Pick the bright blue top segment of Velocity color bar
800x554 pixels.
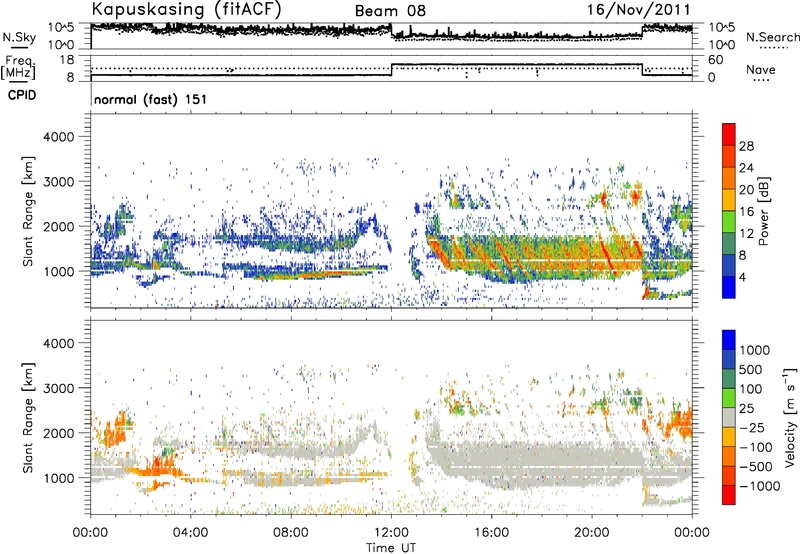click(729, 340)
